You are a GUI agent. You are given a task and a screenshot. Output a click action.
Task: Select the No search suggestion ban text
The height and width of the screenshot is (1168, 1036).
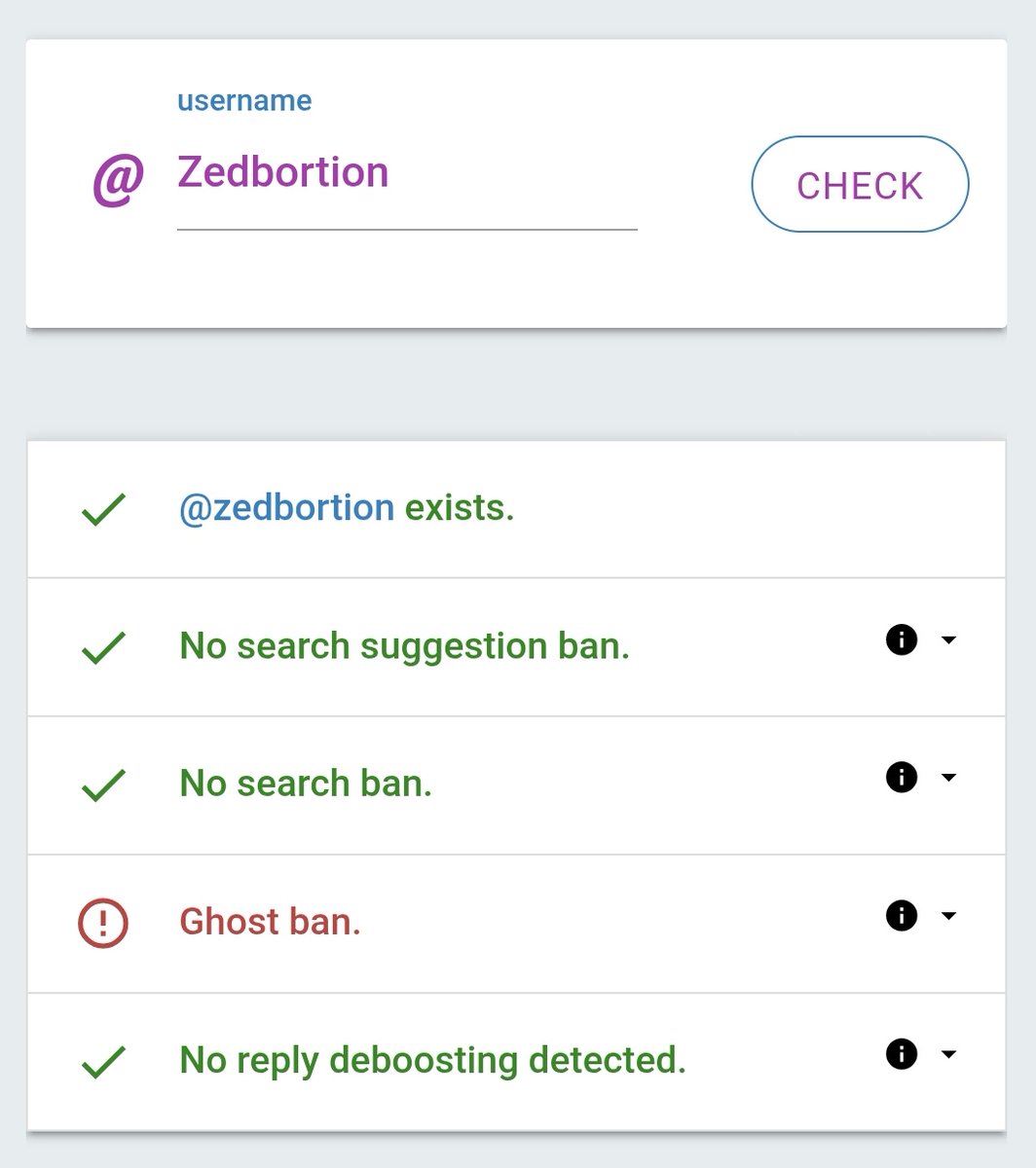tap(405, 646)
